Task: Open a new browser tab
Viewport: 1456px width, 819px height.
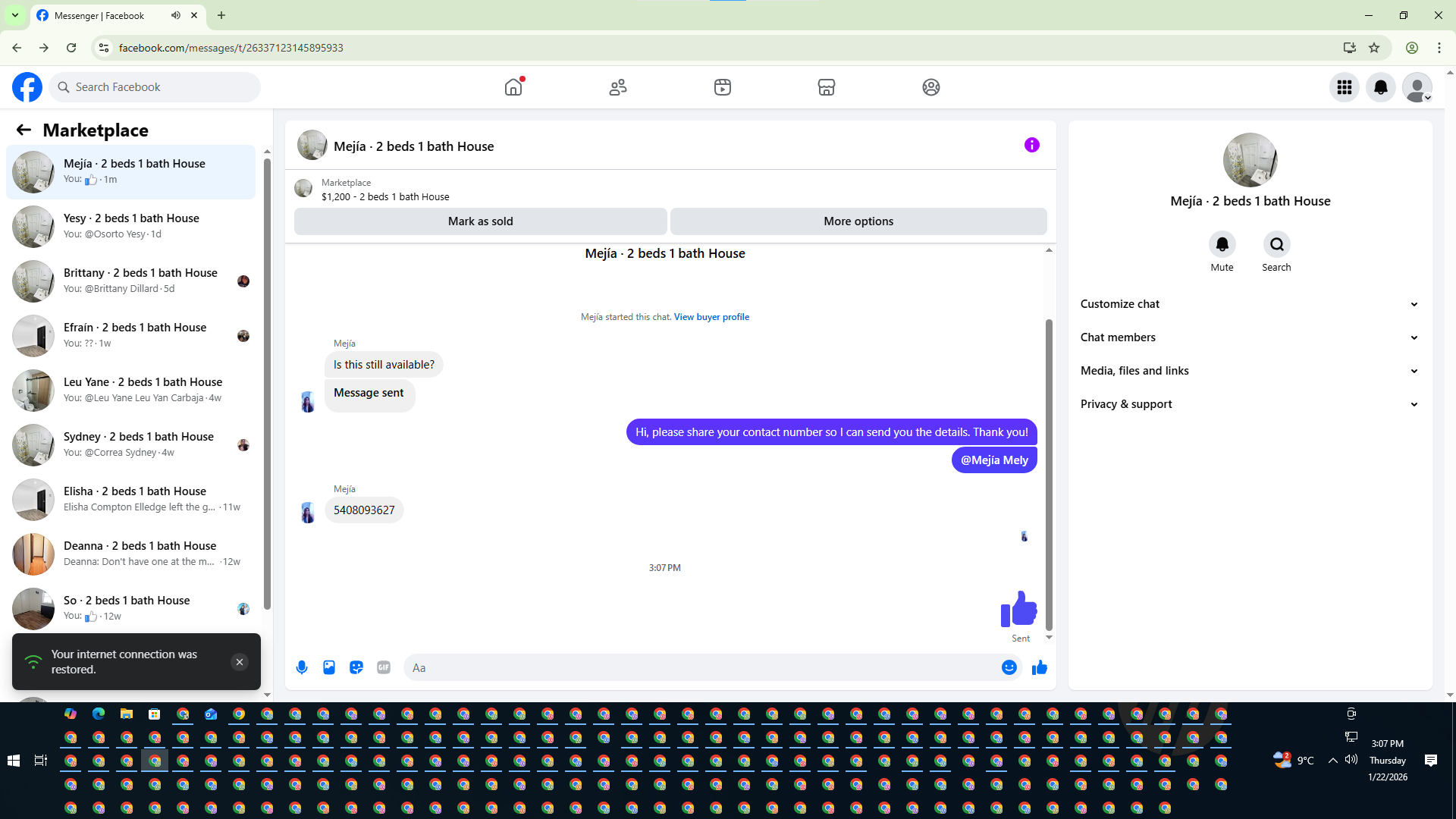Action: click(221, 15)
